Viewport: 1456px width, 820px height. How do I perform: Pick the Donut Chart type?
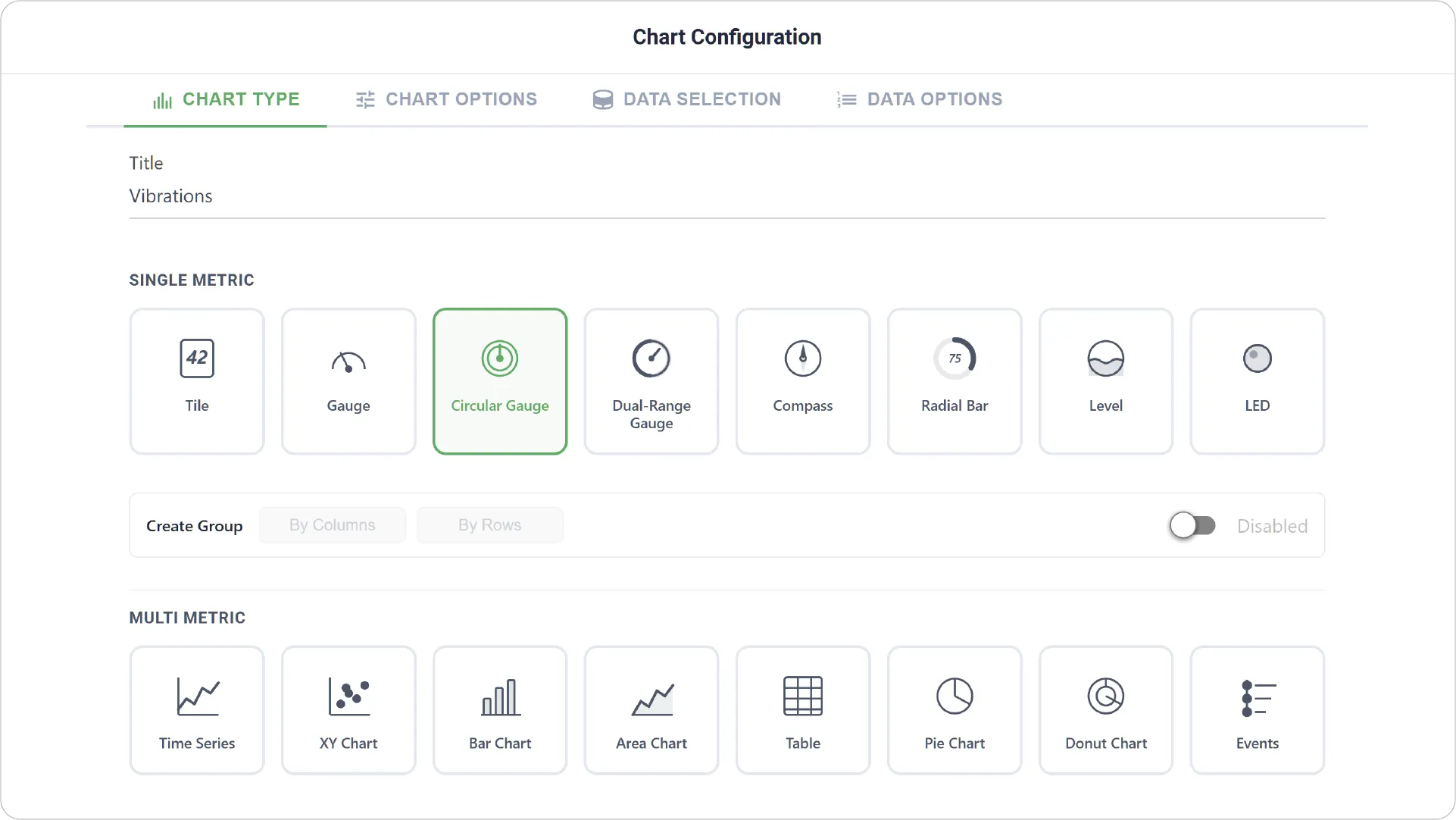click(1106, 710)
